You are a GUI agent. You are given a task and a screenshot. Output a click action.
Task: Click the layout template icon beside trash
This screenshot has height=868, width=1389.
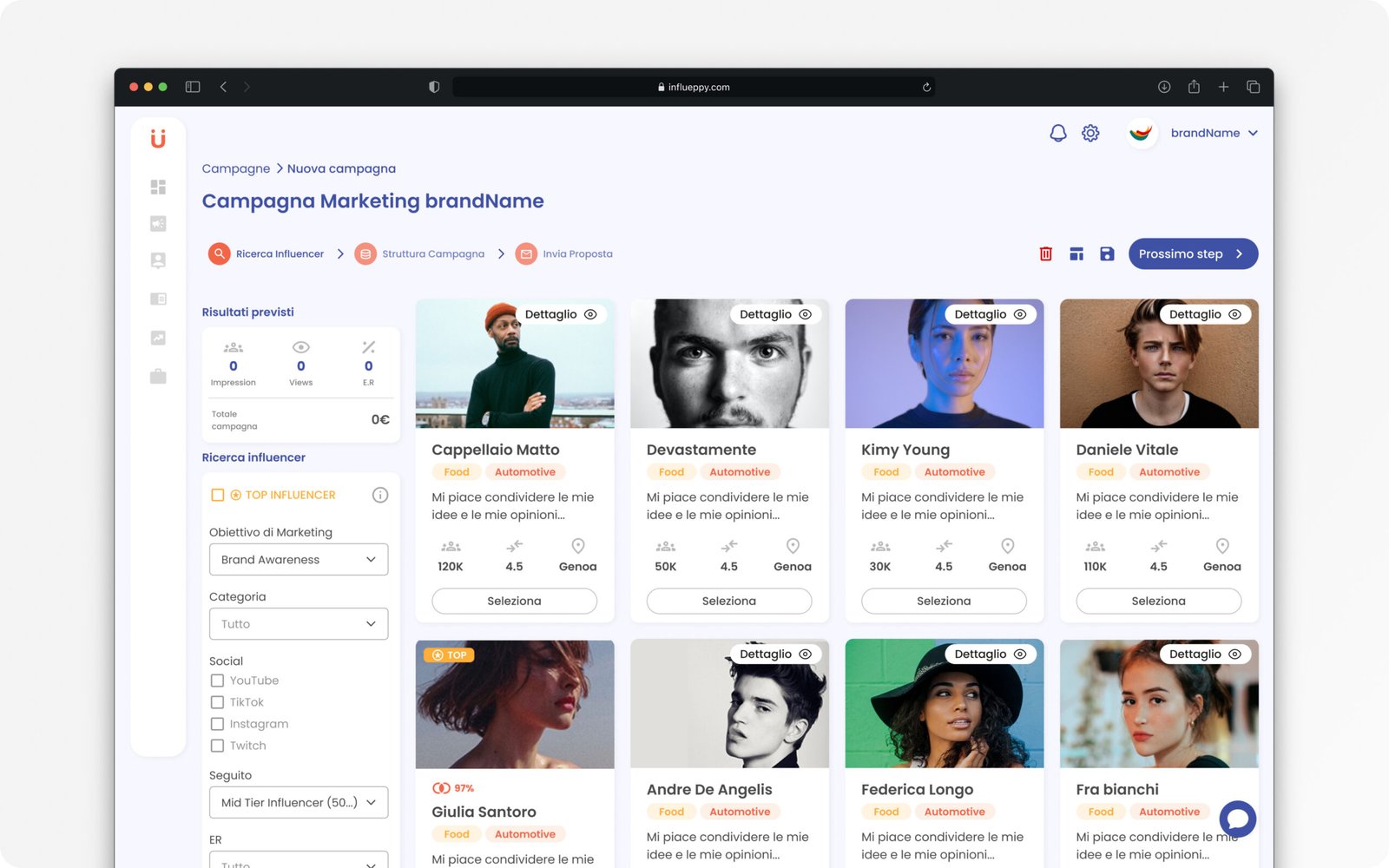click(1076, 253)
